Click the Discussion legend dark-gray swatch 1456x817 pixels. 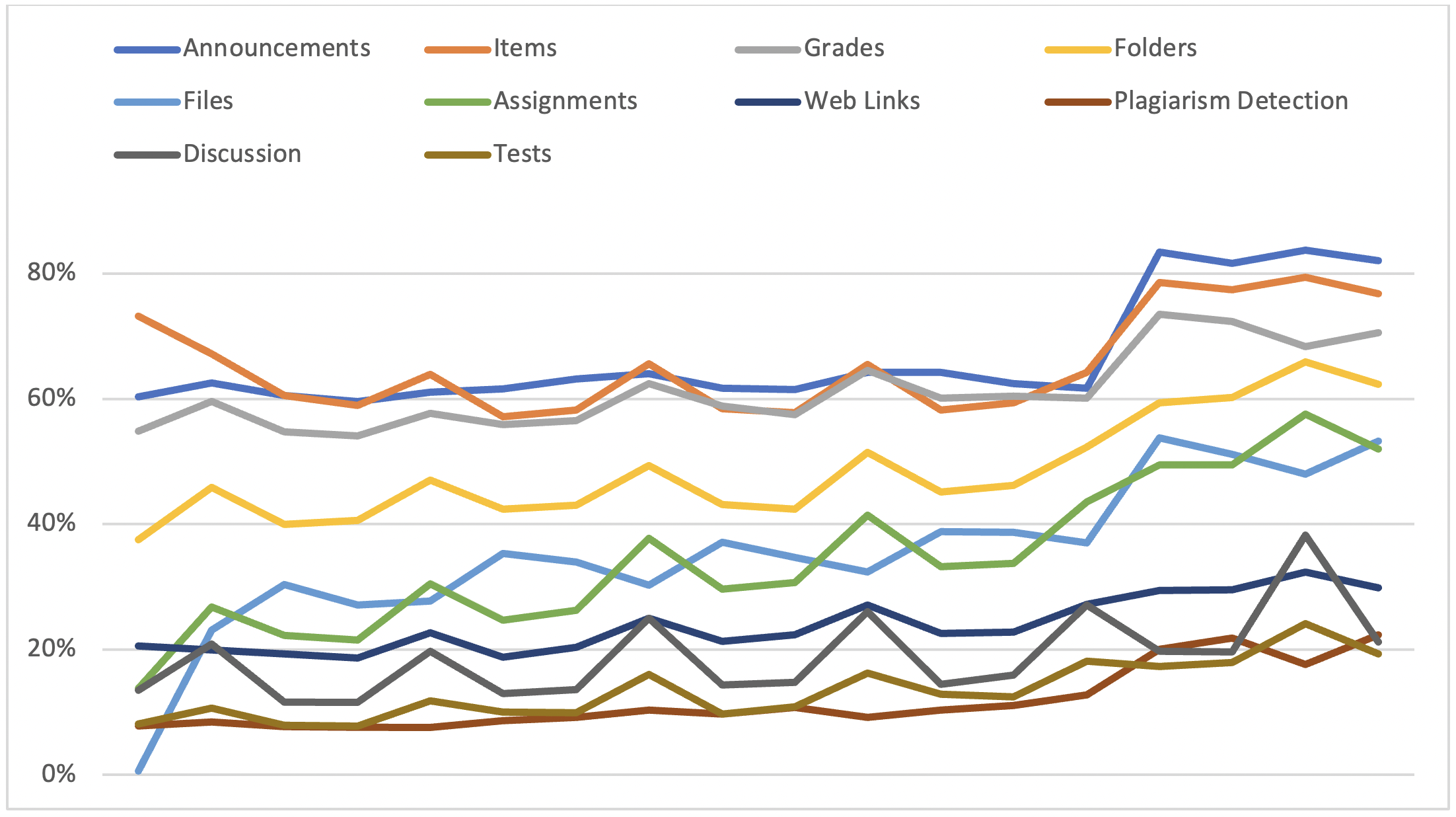[x=147, y=155]
